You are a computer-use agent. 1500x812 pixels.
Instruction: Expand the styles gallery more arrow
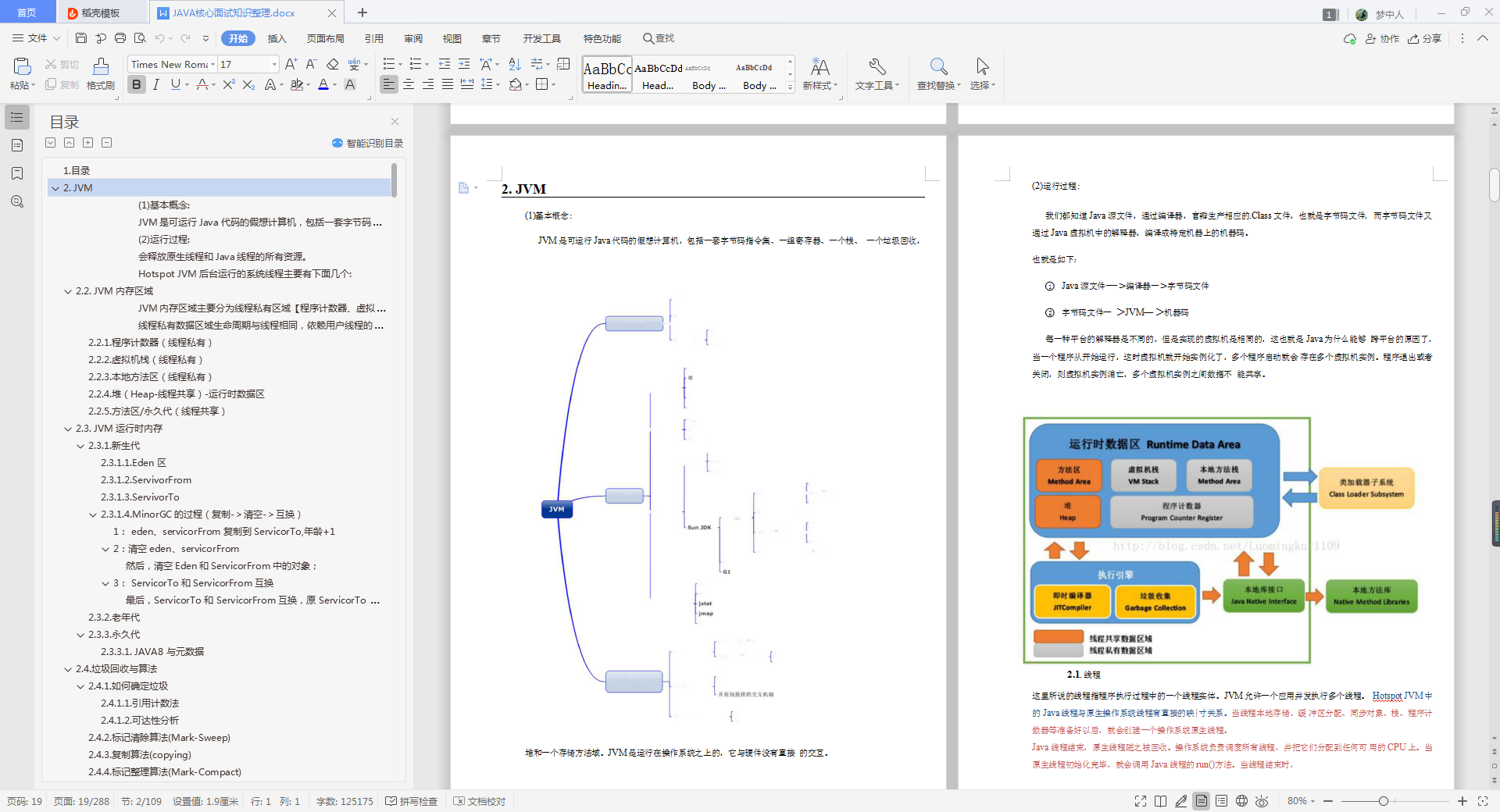pyautogui.click(x=790, y=87)
